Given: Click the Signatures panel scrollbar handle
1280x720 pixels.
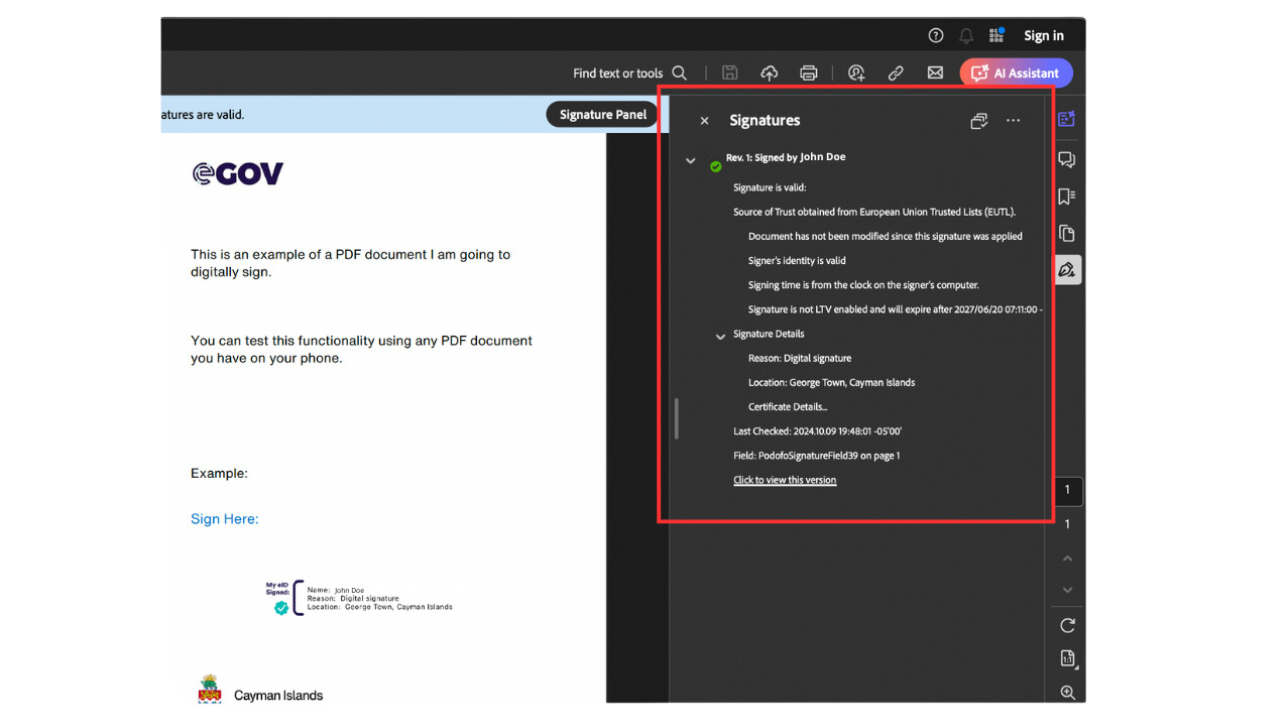Looking at the screenshot, I should tap(677, 418).
